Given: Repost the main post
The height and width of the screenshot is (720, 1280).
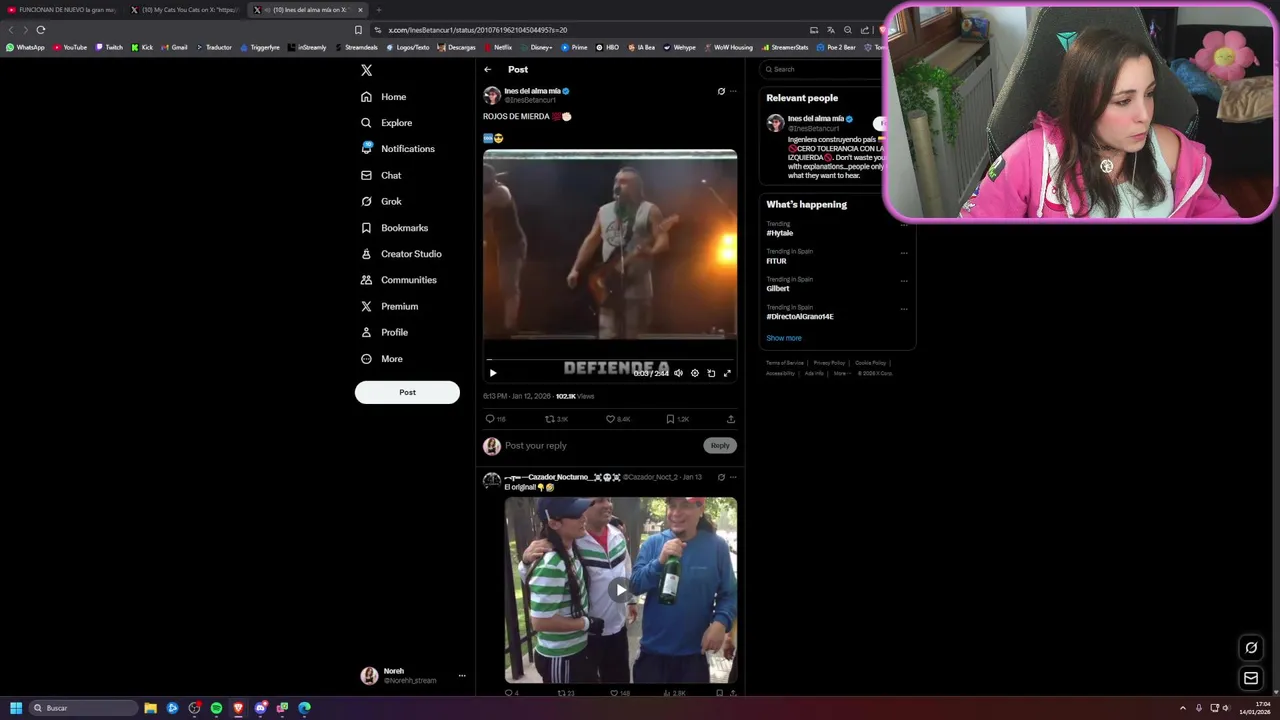Looking at the screenshot, I should point(556,419).
